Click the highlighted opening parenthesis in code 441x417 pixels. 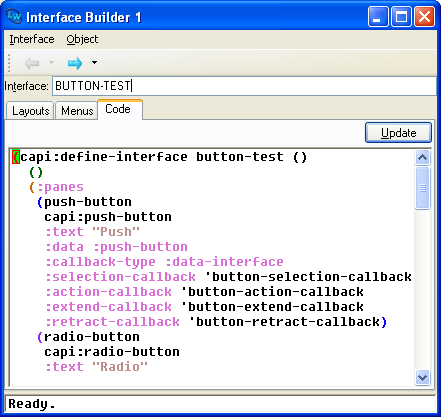coord(16,157)
